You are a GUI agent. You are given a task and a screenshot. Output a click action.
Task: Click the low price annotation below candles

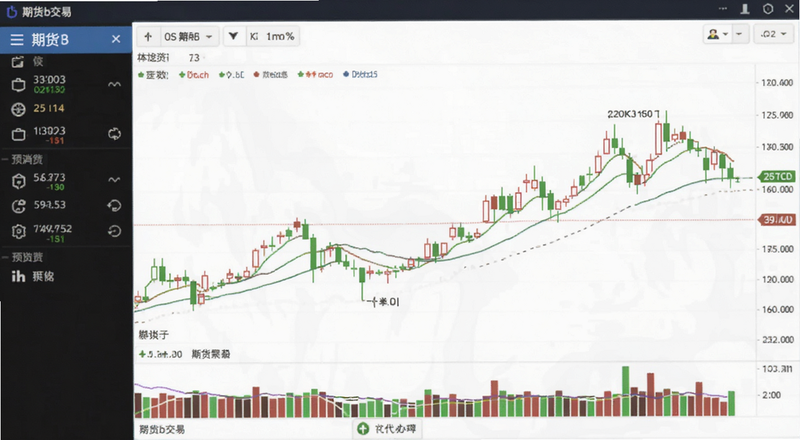coord(385,302)
